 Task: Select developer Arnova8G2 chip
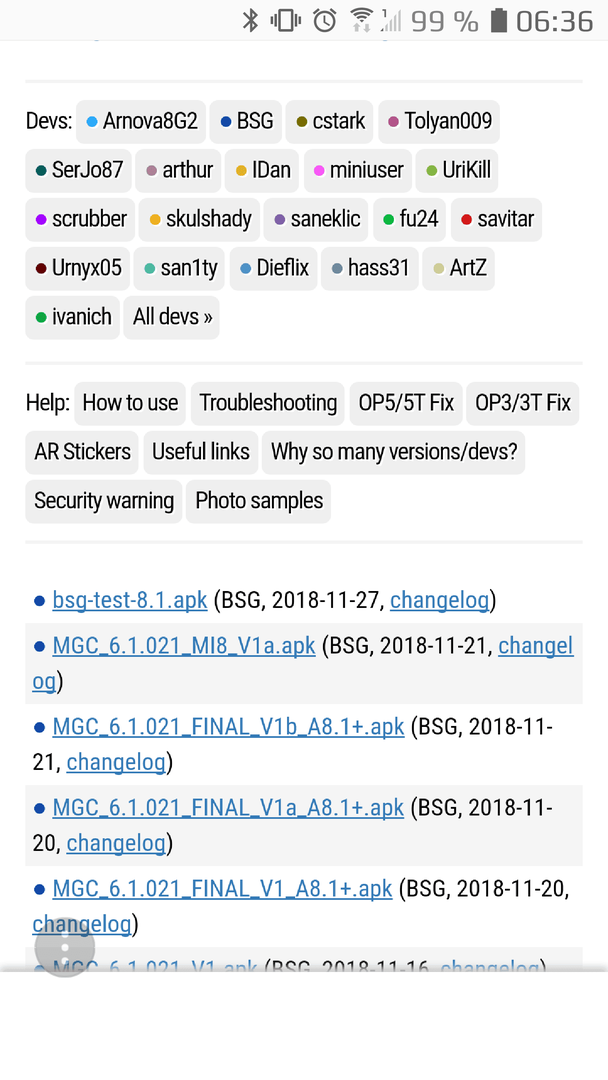pyautogui.click(x=141, y=121)
